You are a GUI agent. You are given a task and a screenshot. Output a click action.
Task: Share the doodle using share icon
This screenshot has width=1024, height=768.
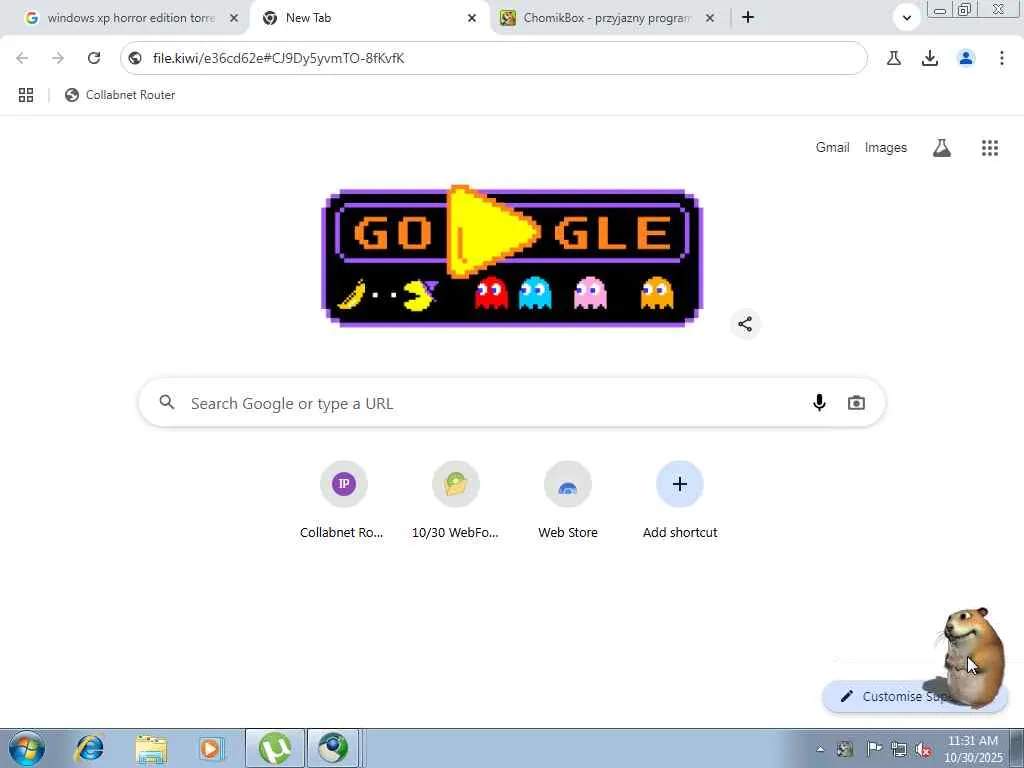coord(745,324)
